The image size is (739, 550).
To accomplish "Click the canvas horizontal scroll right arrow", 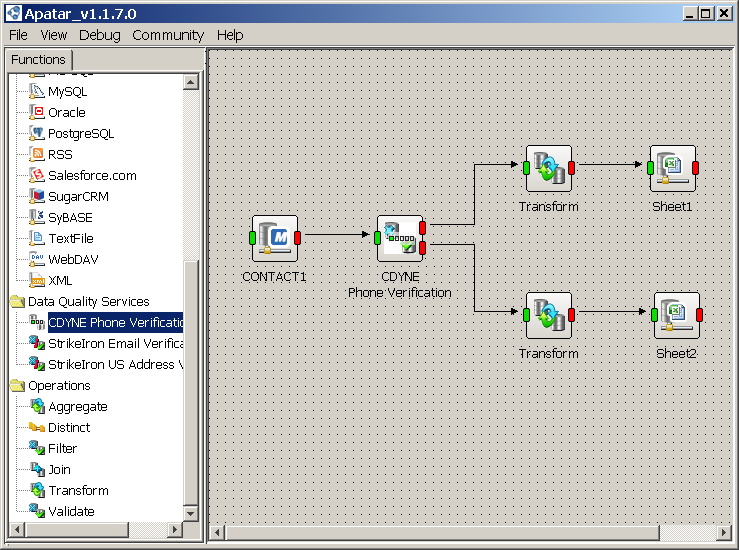I will click(724, 533).
